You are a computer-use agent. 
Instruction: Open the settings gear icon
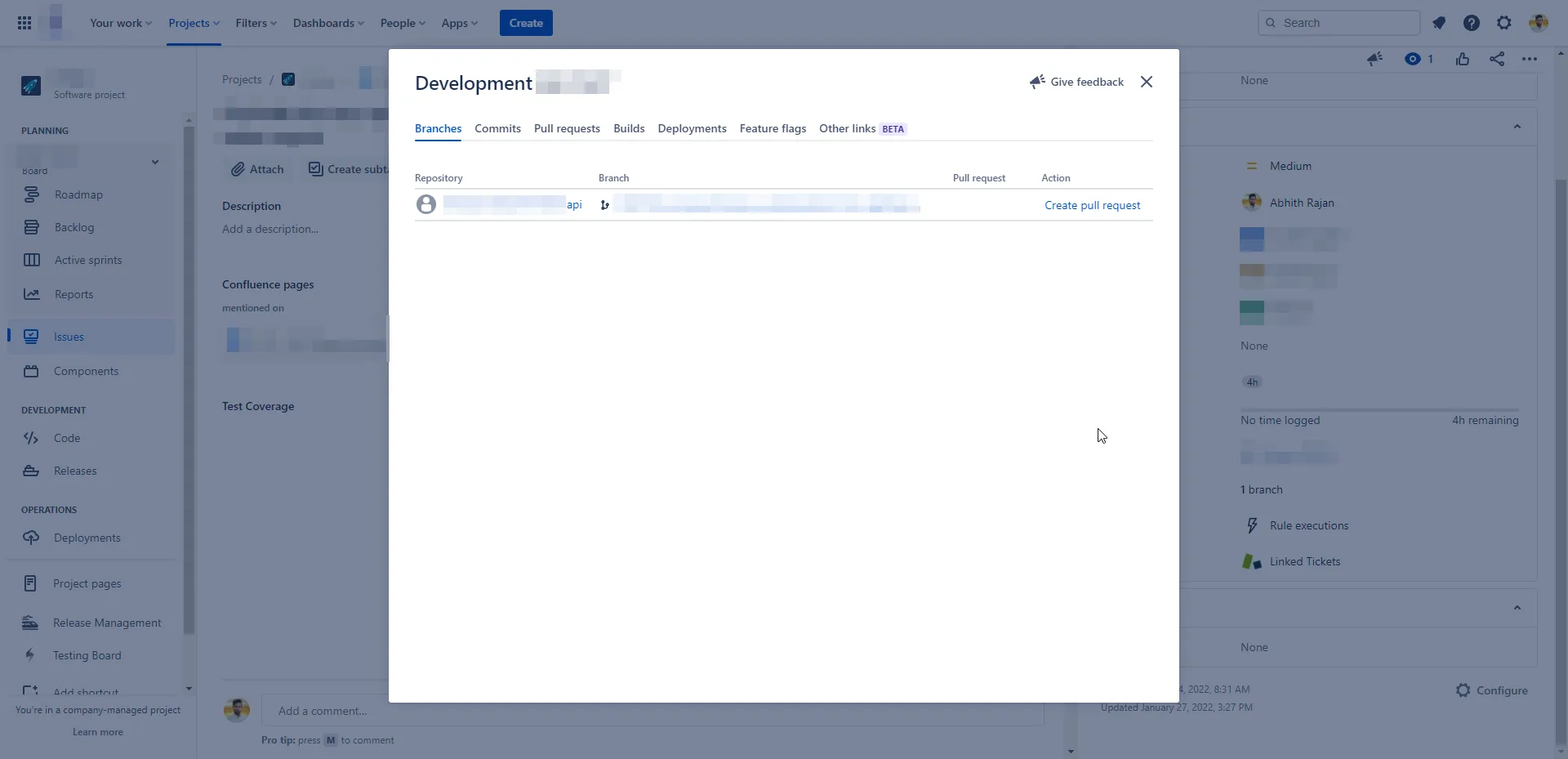[1504, 23]
